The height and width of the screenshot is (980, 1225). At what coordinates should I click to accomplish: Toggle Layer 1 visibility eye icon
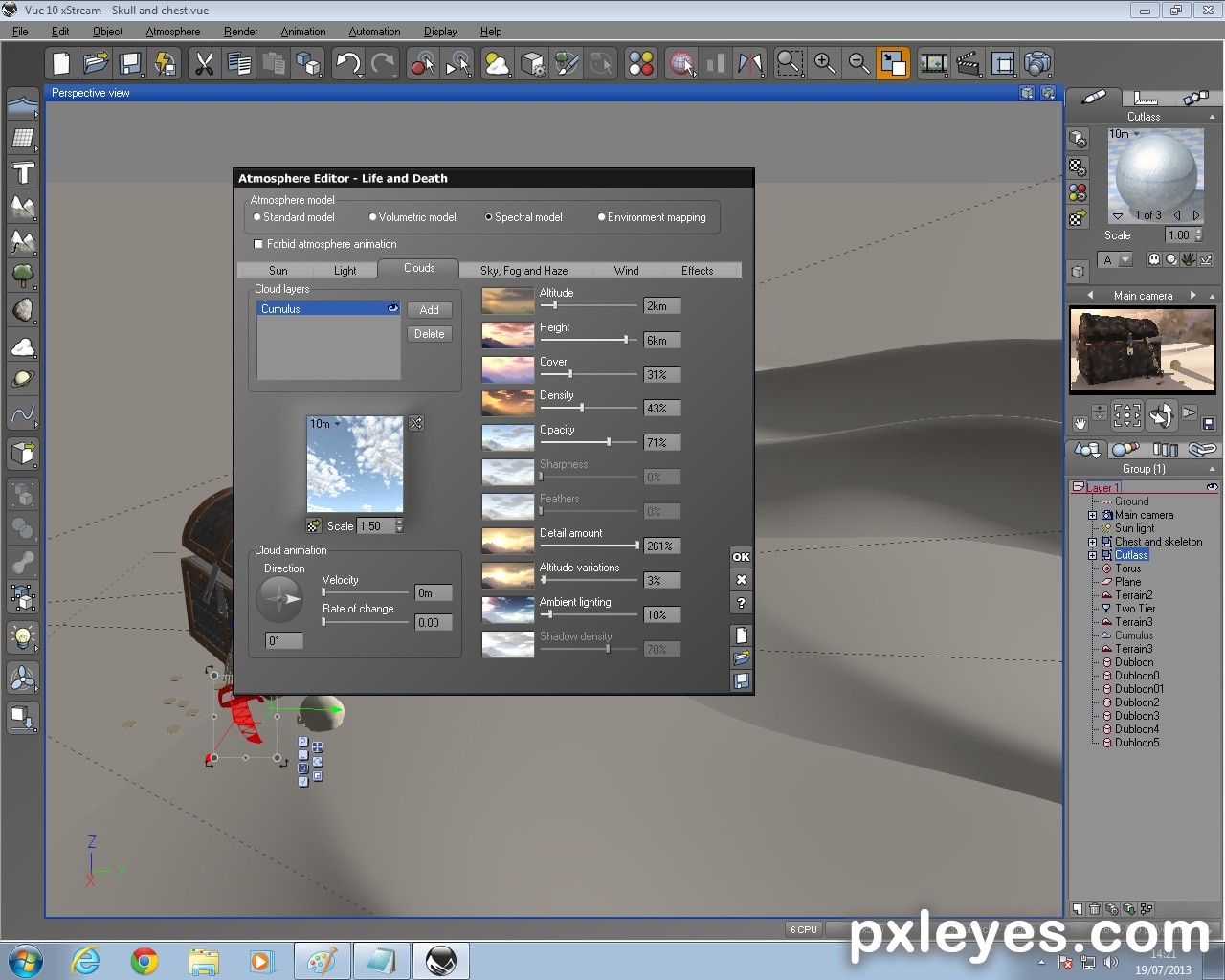(x=1212, y=487)
